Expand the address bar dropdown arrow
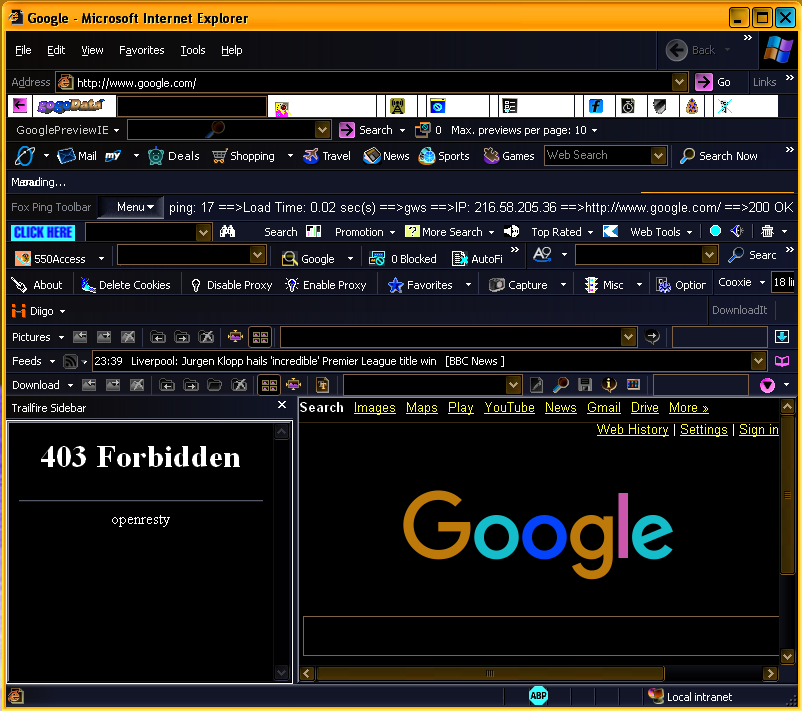 pos(679,82)
